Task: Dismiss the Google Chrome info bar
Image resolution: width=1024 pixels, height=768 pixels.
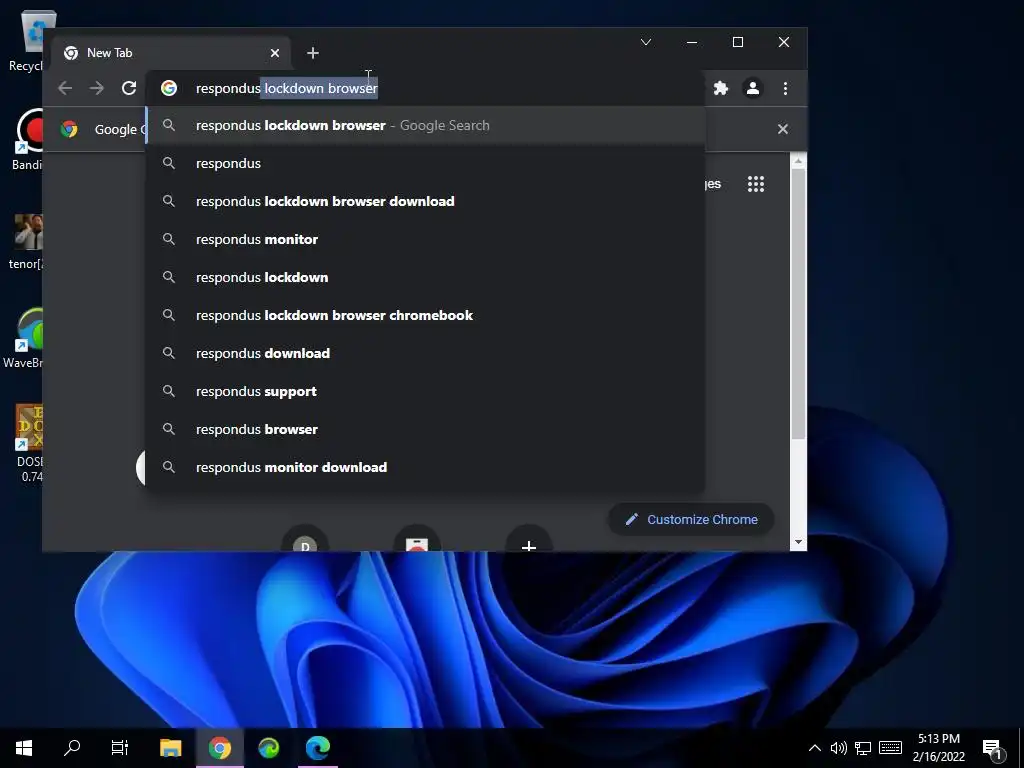Action: (x=782, y=129)
